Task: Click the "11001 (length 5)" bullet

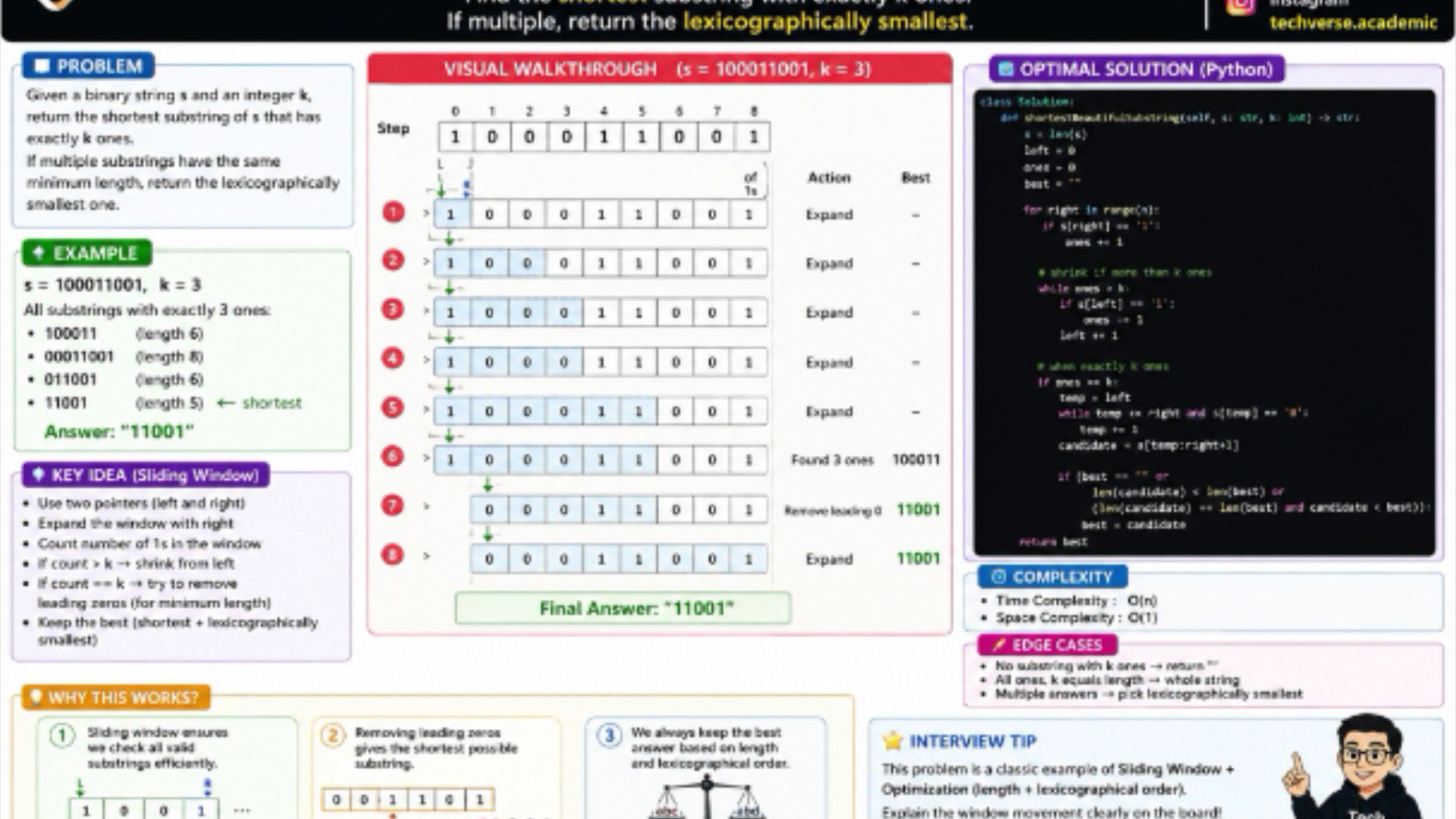Action: [x=124, y=403]
